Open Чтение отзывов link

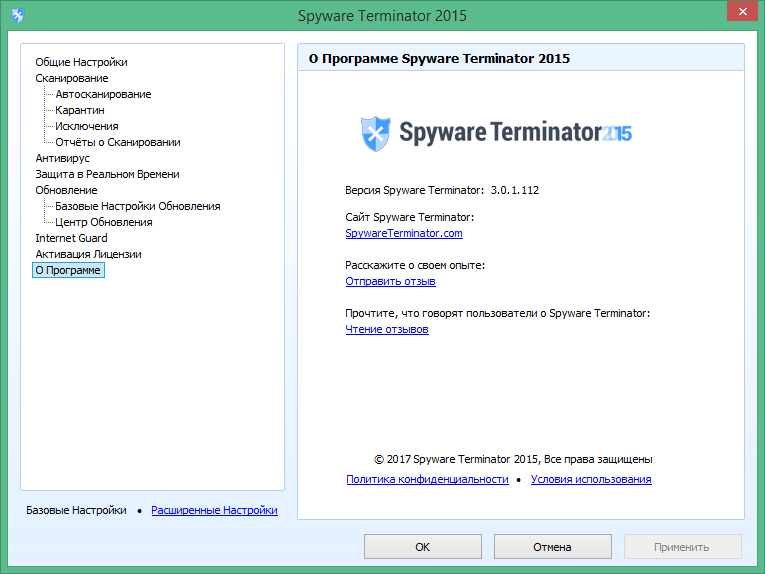[387, 329]
